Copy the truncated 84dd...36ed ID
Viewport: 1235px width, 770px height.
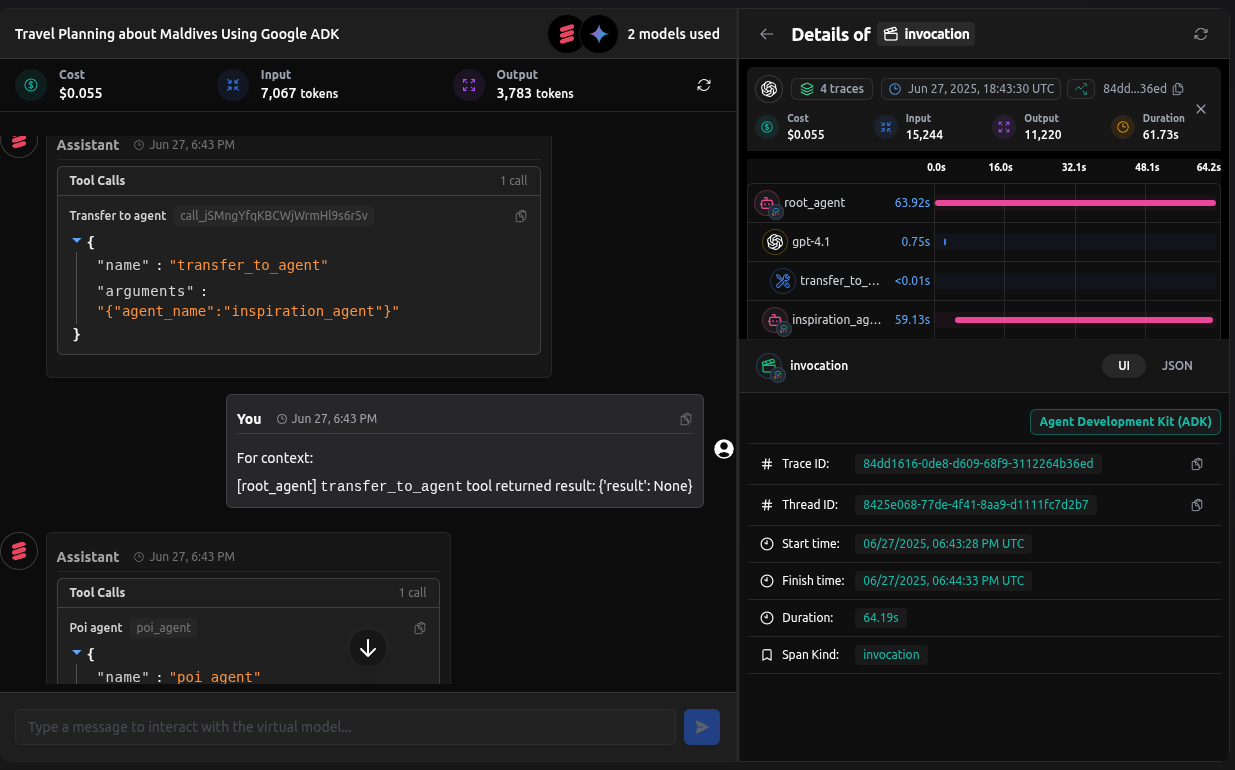(x=1178, y=89)
